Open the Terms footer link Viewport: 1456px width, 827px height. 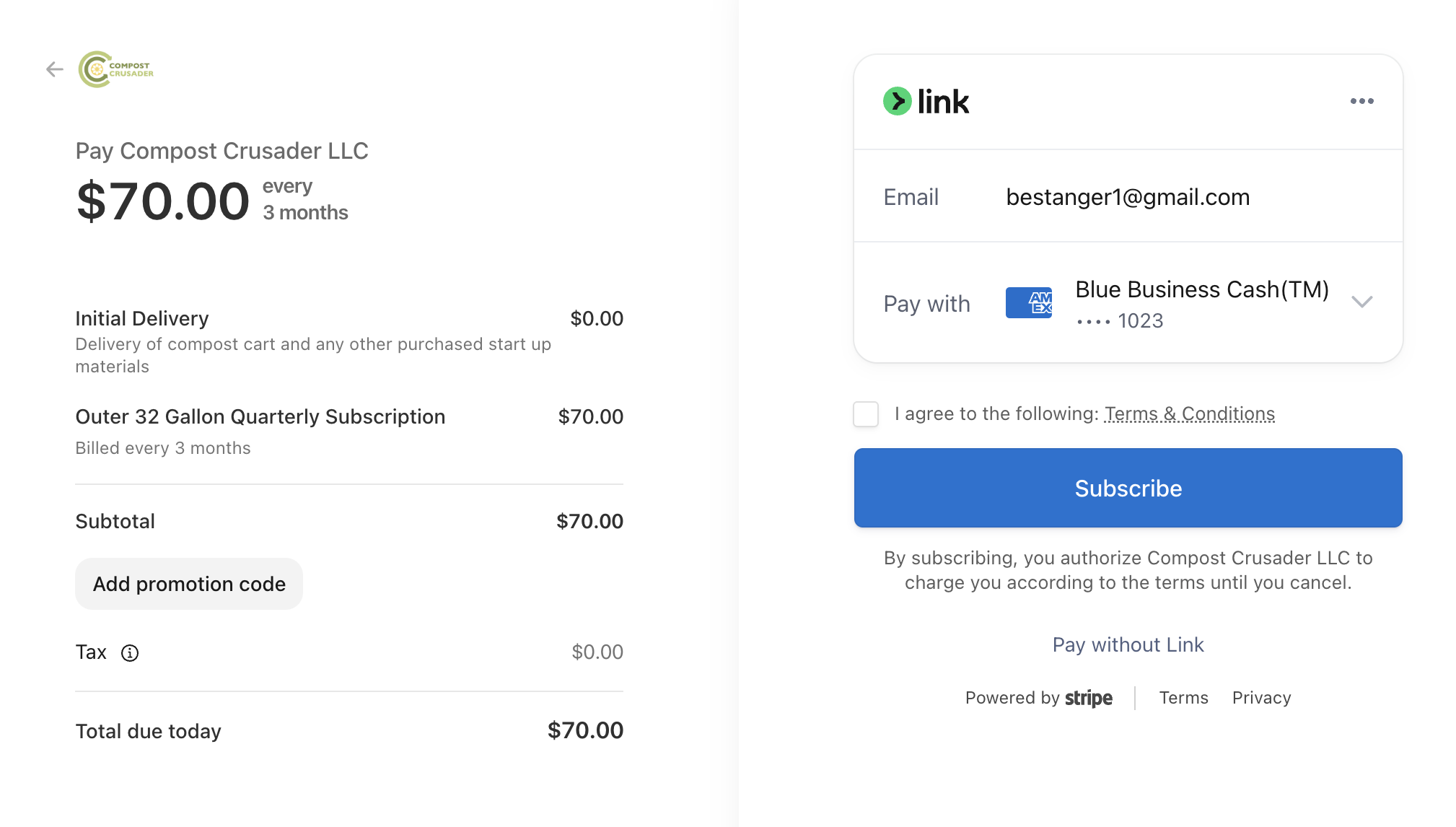pyautogui.click(x=1183, y=698)
